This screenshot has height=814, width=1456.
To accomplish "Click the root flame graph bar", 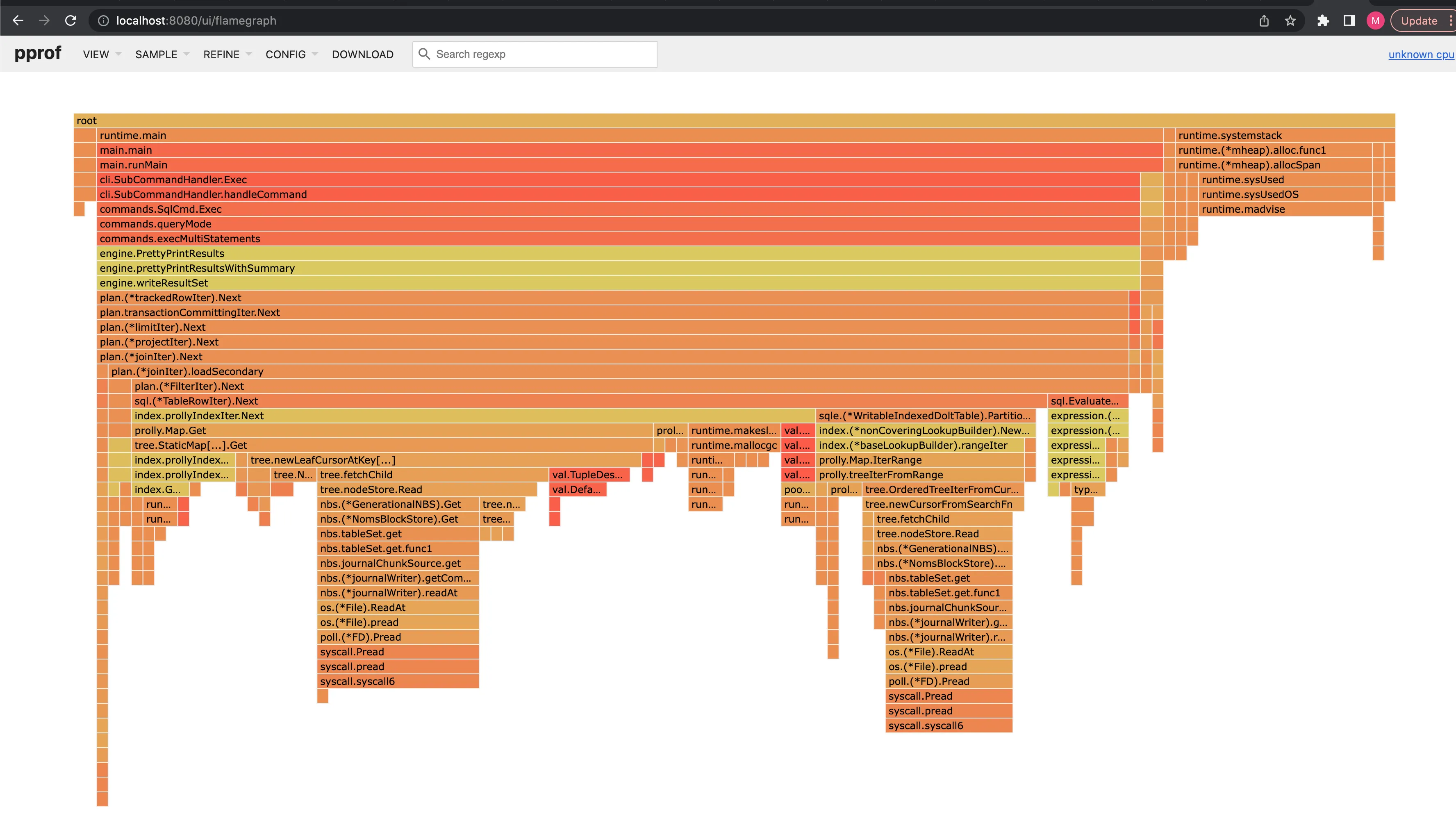I will [734, 121].
